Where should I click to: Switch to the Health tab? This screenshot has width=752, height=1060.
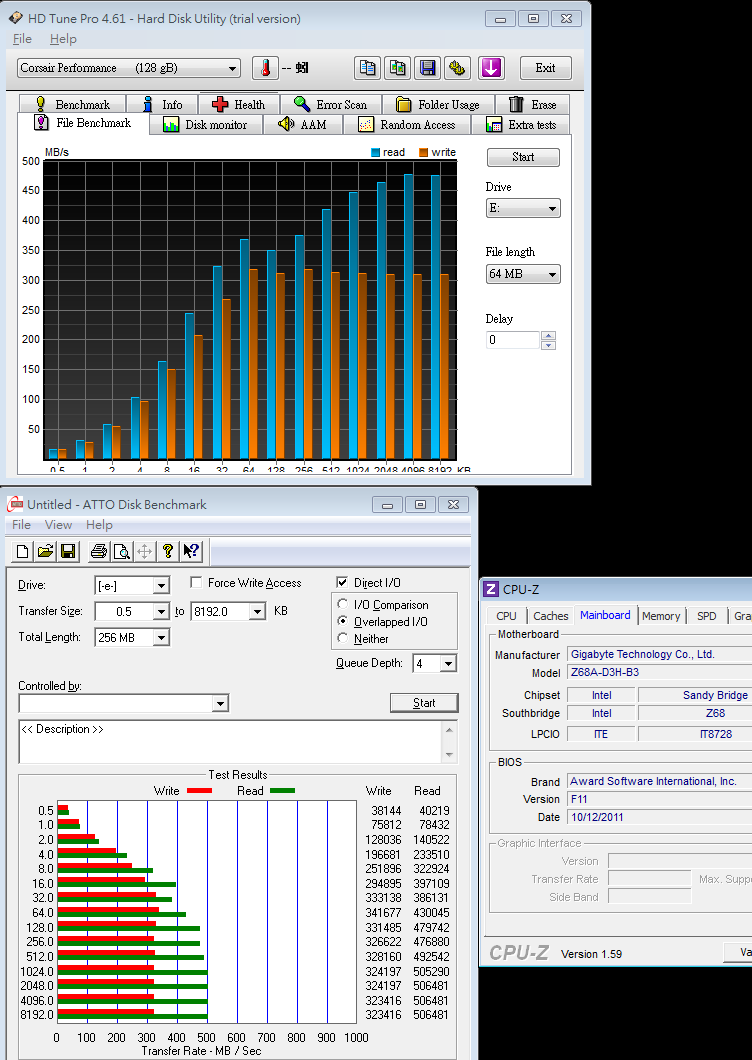[239, 104]
